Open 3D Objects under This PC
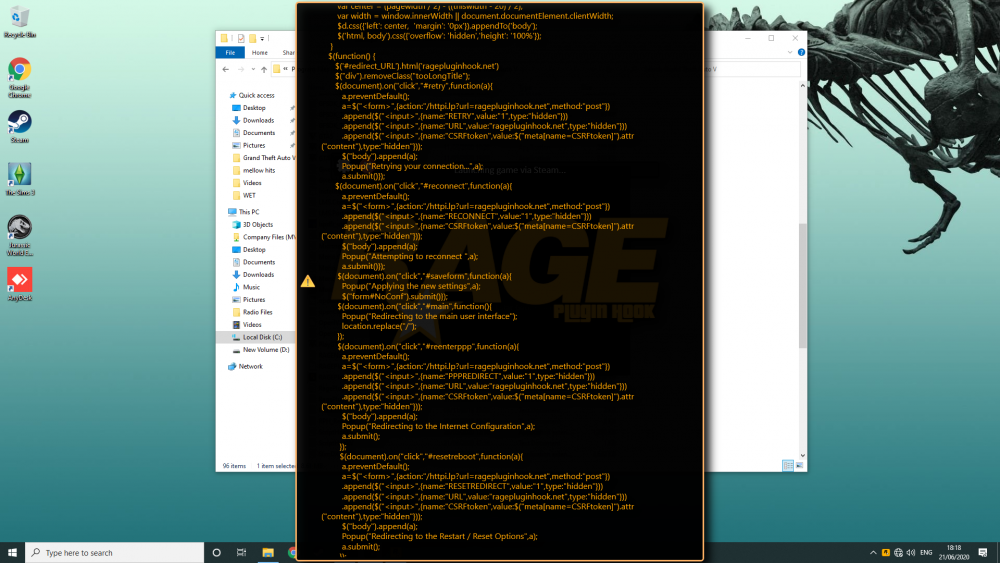 coord(258,224)
